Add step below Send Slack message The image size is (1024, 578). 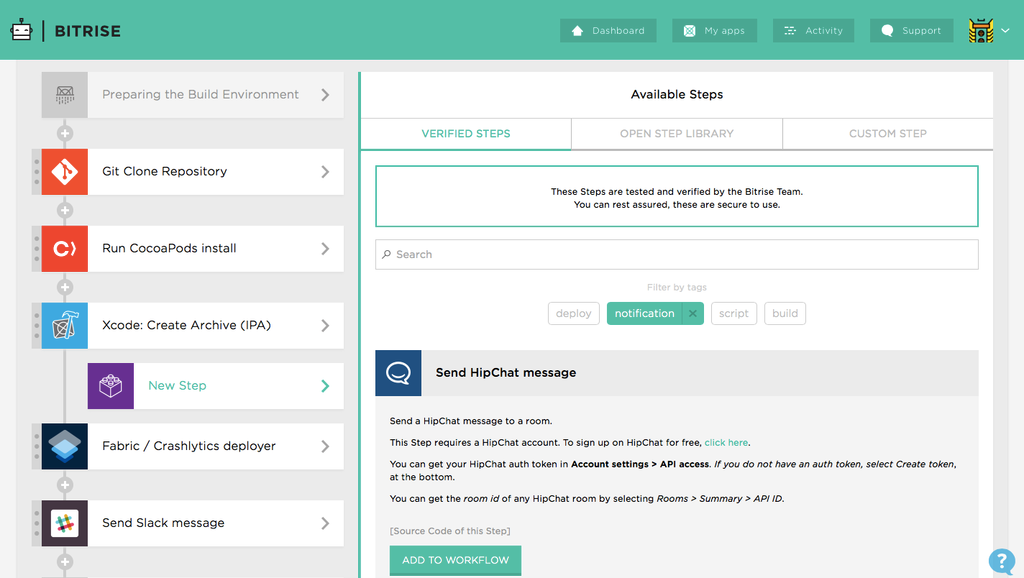pos(65,562)
